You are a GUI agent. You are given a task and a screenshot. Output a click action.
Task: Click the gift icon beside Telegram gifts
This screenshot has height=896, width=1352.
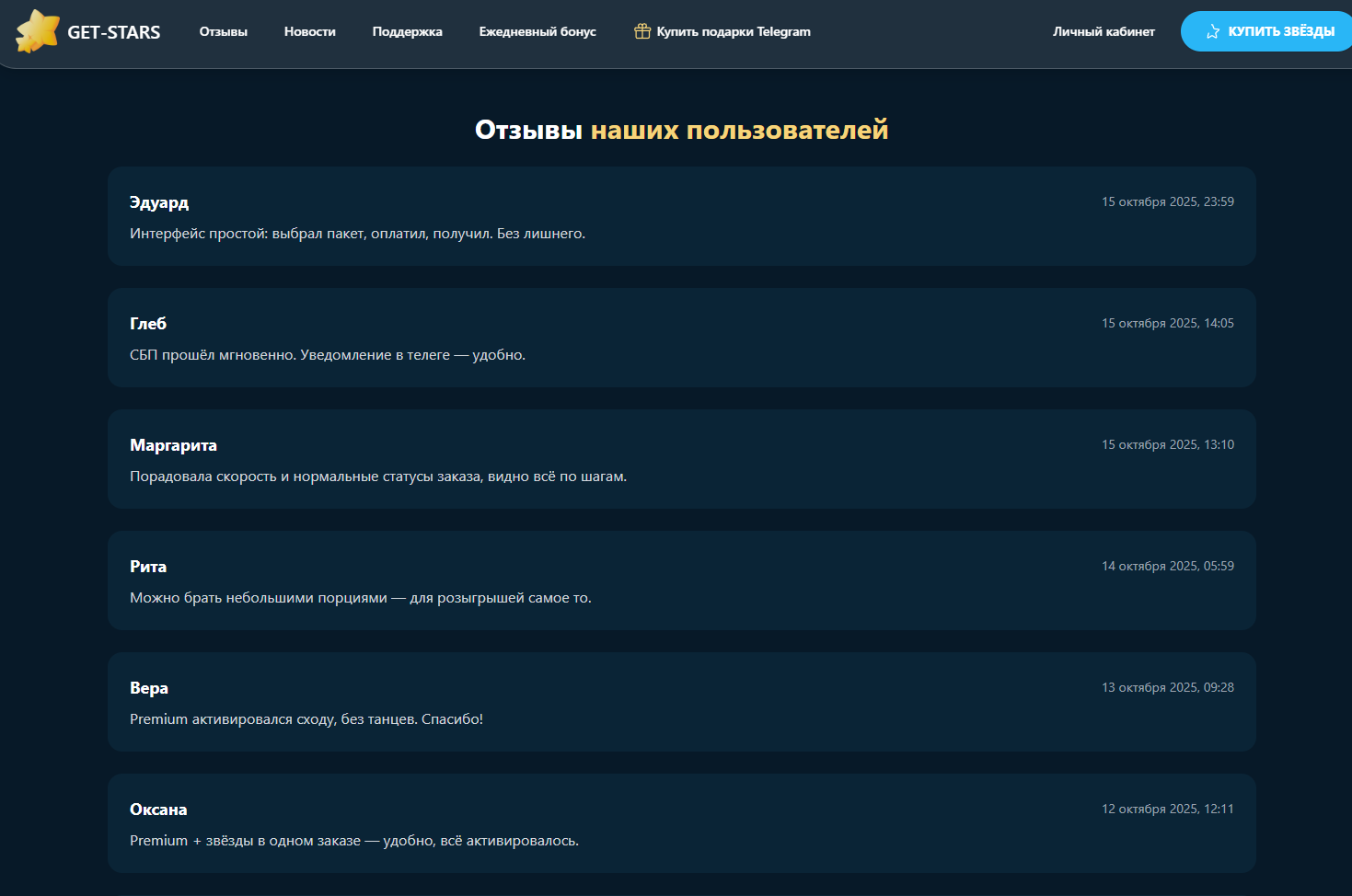tap(642, 31)
